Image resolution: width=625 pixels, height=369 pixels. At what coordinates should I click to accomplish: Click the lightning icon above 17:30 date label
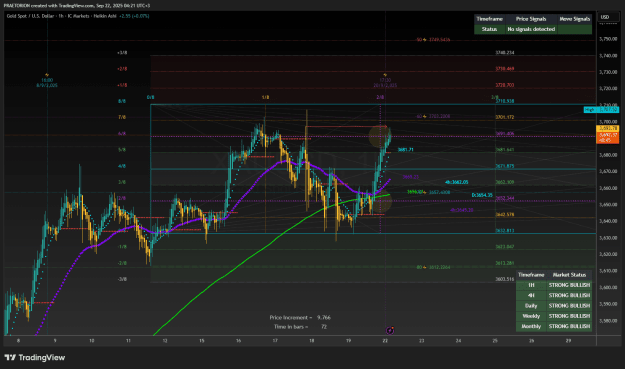(385, 75)
